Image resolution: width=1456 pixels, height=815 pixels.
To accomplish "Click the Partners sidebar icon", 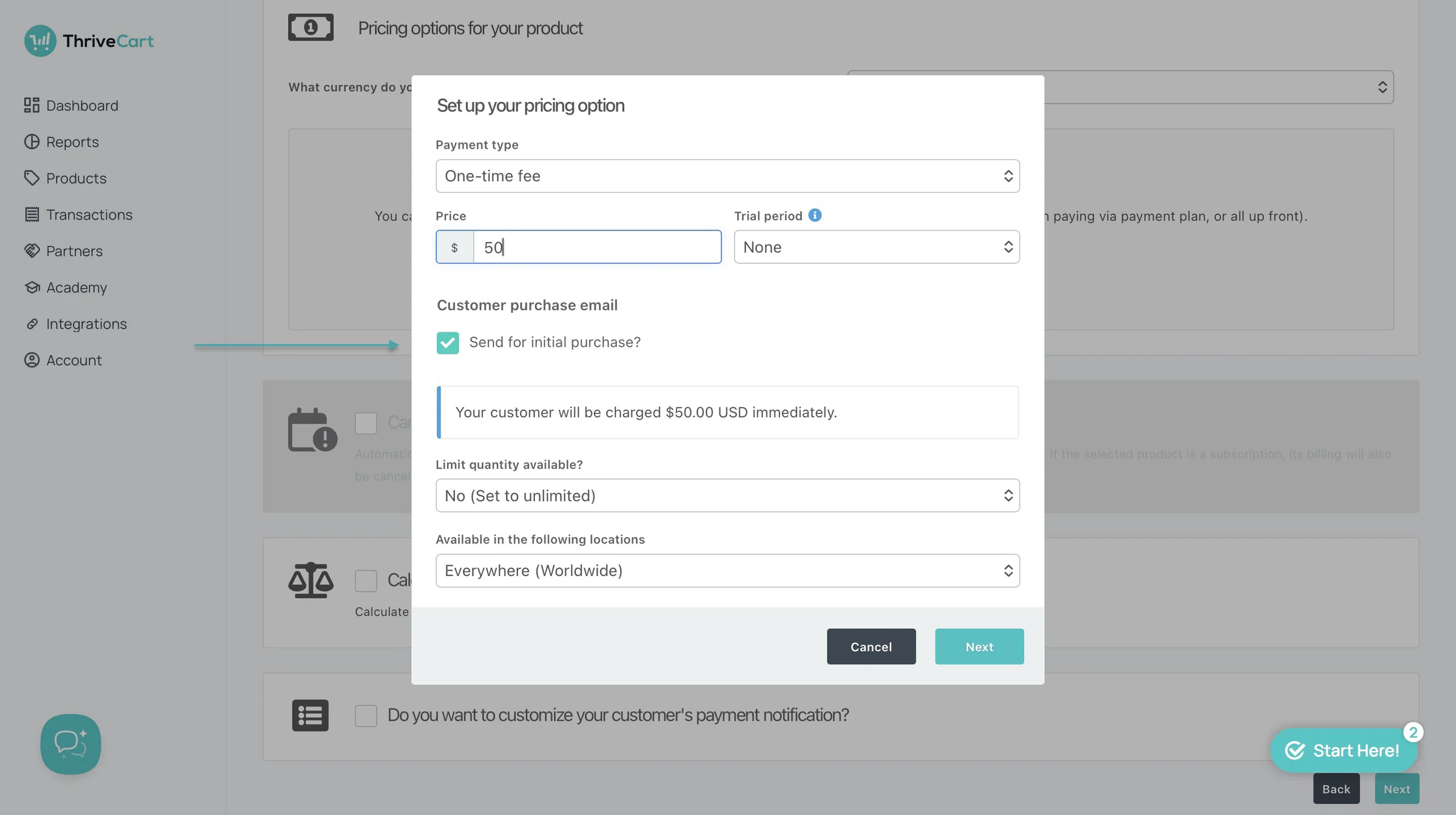I will pos(32,250).
